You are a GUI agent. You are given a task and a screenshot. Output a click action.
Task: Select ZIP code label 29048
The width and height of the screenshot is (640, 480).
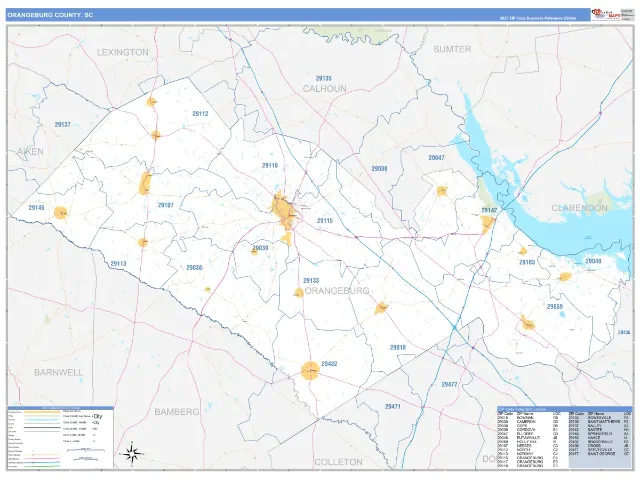click(x=593, y=261)
